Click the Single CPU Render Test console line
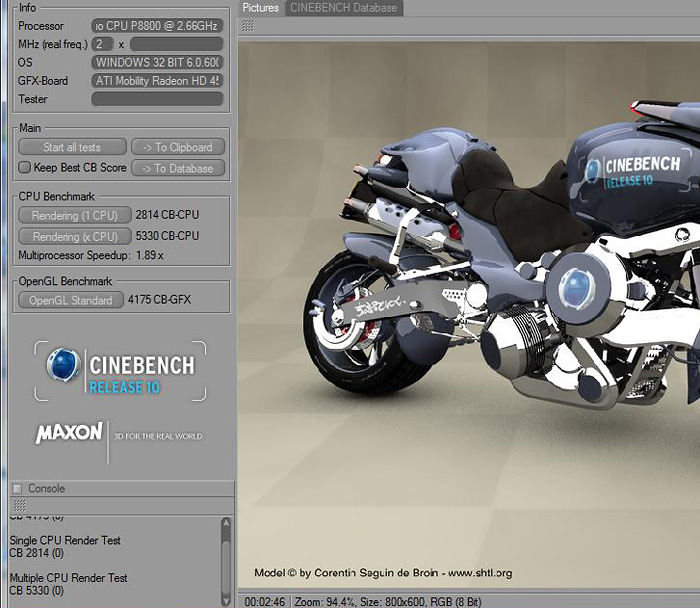The image size is (700, 608). pyautogui.click(x=65, y=541)
